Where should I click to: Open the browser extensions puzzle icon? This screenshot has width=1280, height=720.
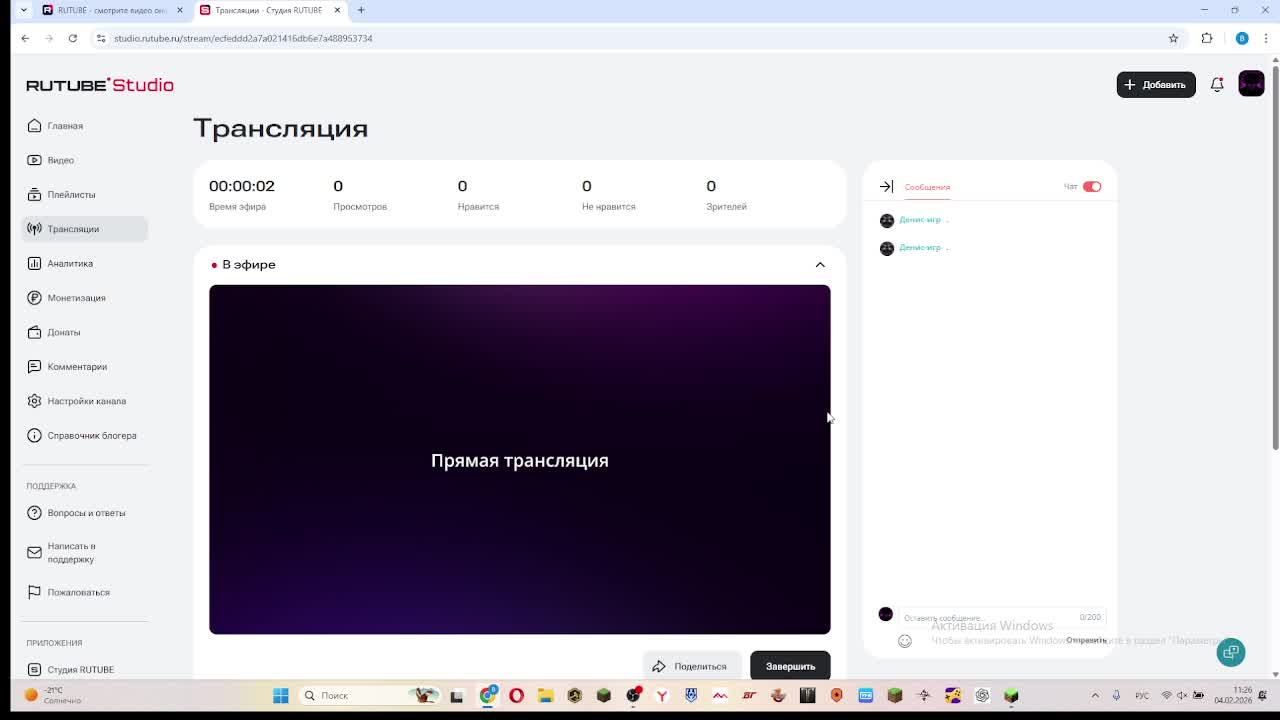coord(1207,38)
